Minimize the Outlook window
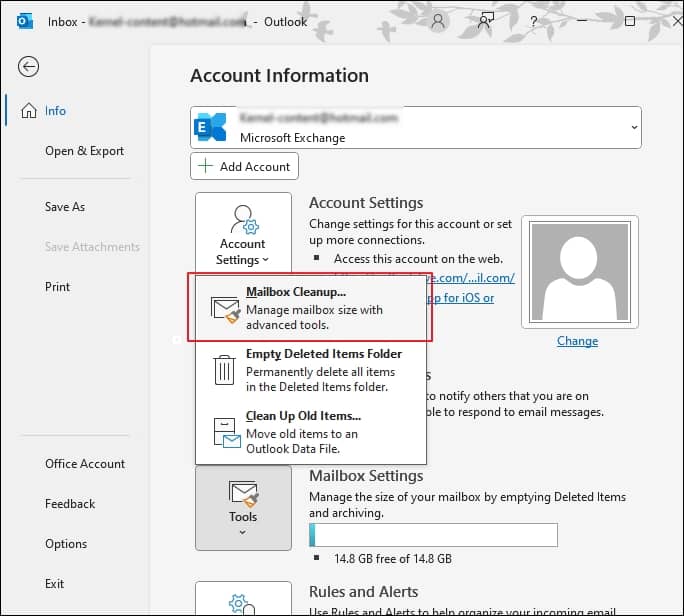684x616 pixels. pos(582,21)
